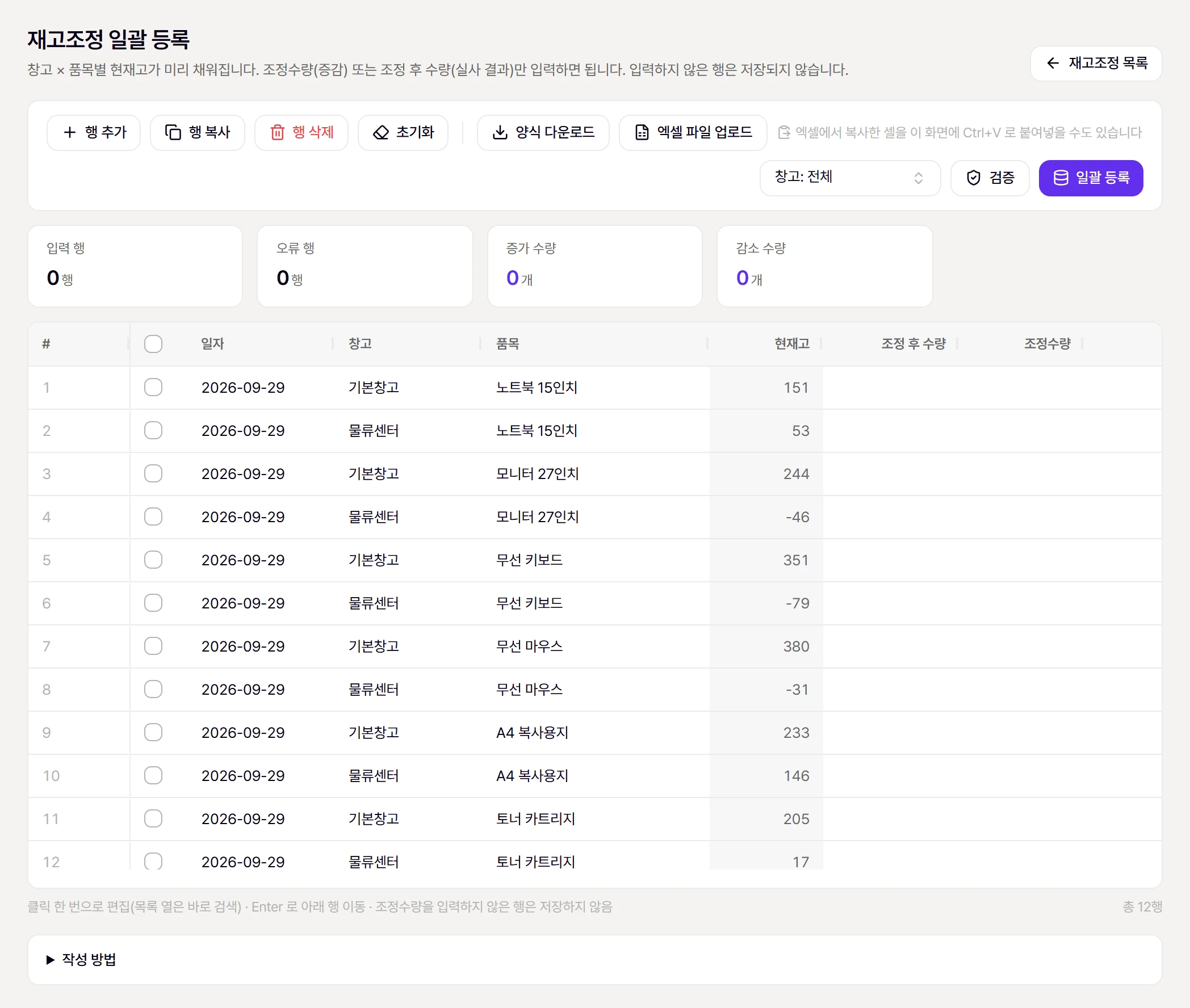Click the database icon in 일괄 등록

click(x=1061, y=178)
